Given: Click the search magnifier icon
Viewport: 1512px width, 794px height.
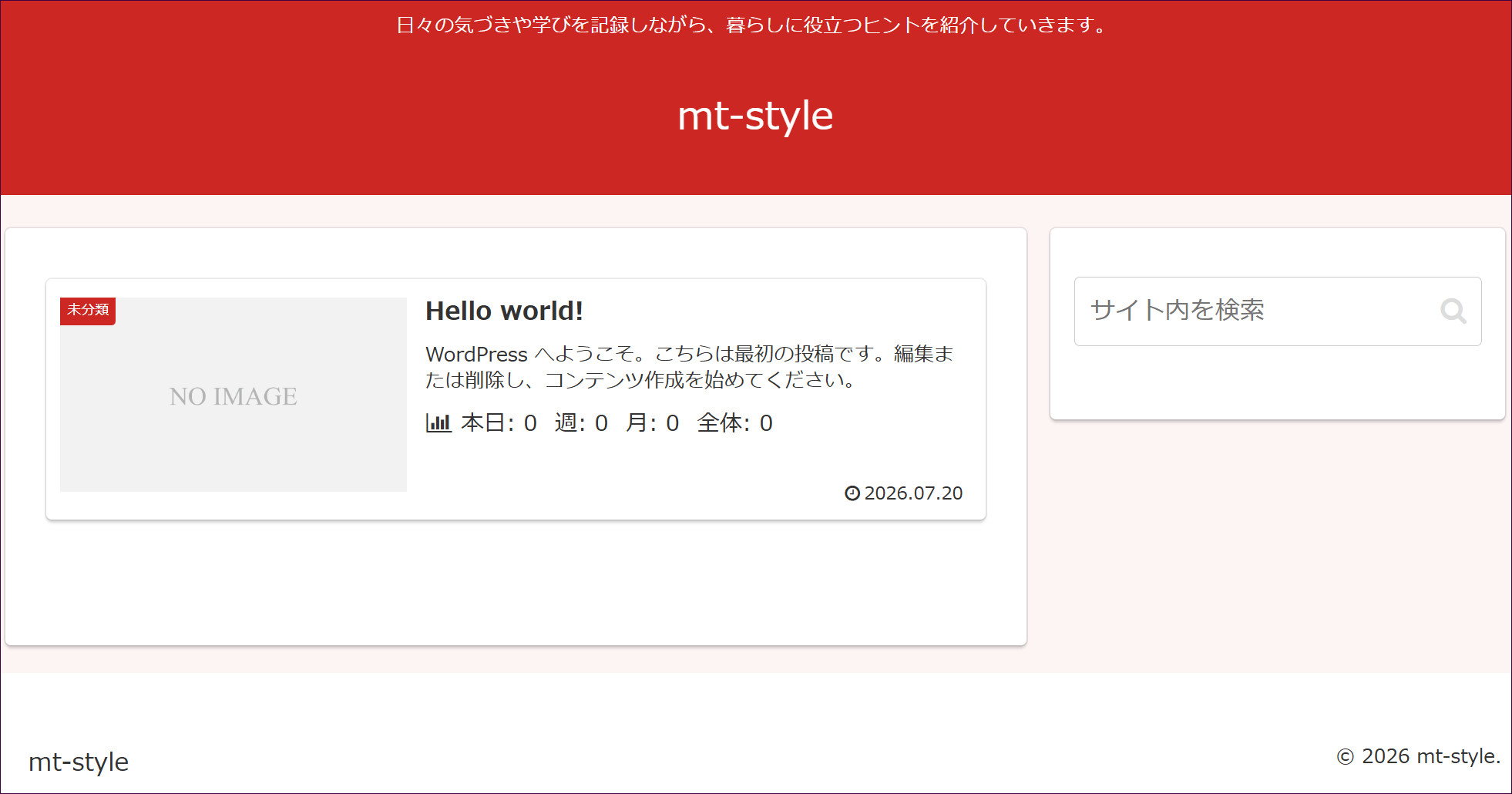Looking at the screenshot, I should point(1453,311).
